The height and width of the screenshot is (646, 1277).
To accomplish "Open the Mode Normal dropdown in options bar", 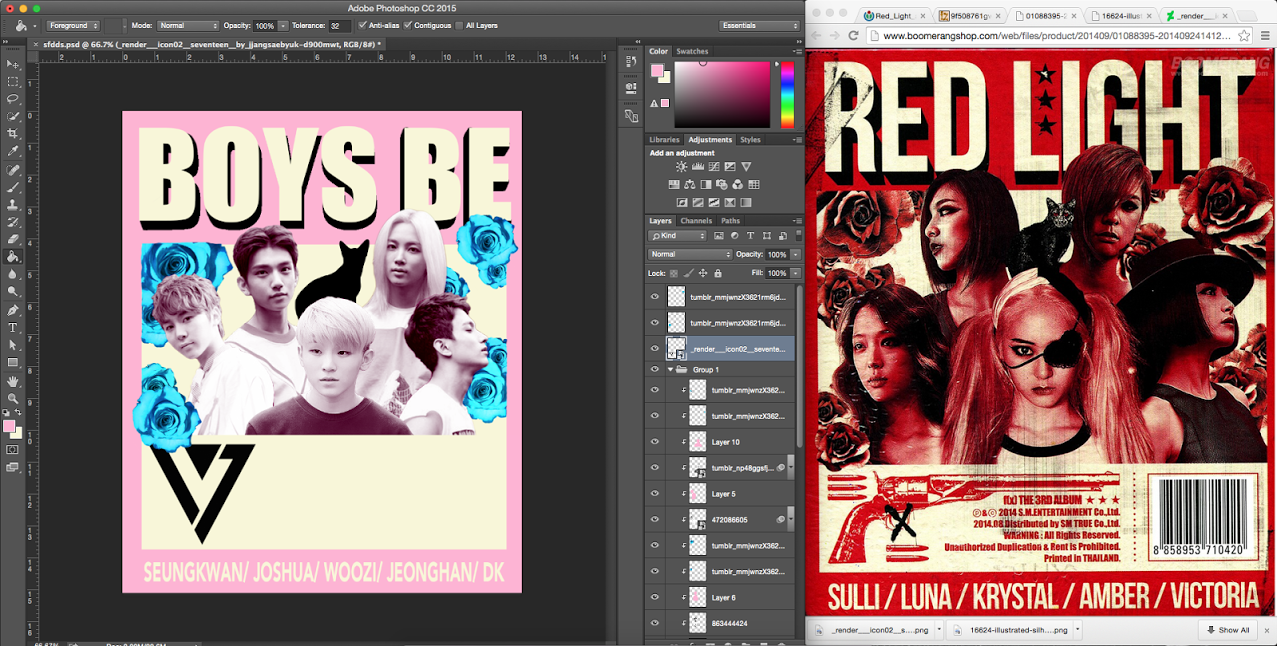I will tap(188, 25).
